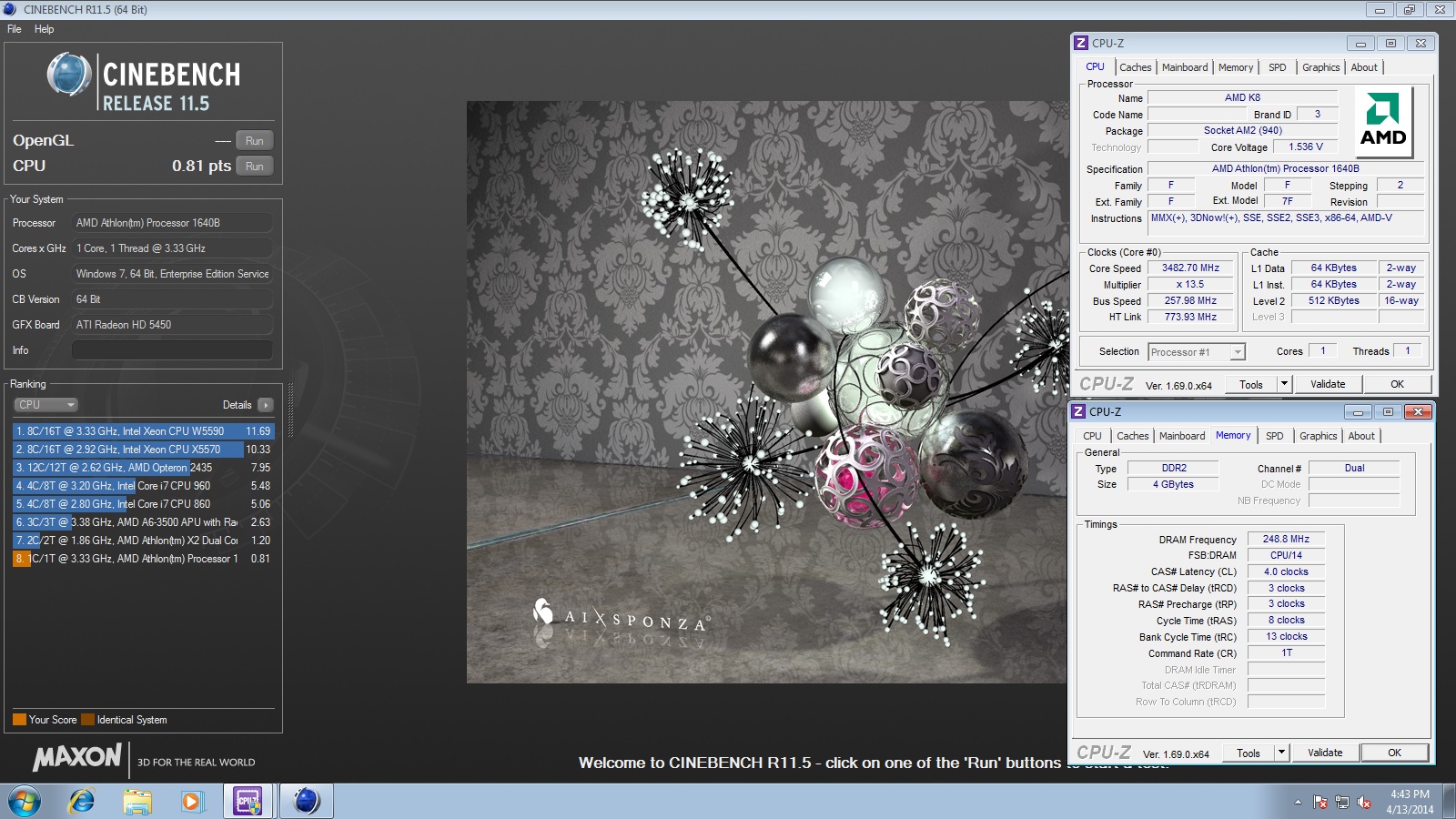This screenshot has width=1456, height=819.
Task: Select the Intel Xeon W5590 ranking row
Action: pyautogui.click(x=144, y=431)
